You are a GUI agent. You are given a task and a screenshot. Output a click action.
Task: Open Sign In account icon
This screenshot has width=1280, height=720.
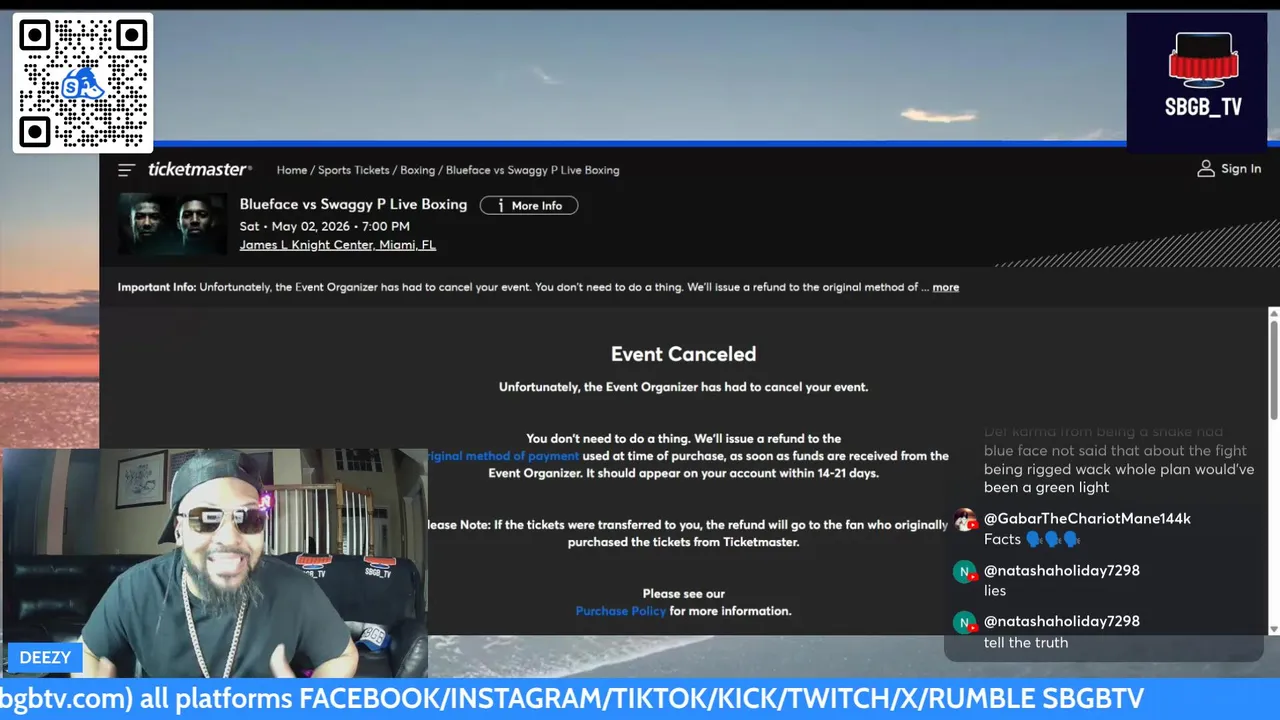pos(1206,169)
